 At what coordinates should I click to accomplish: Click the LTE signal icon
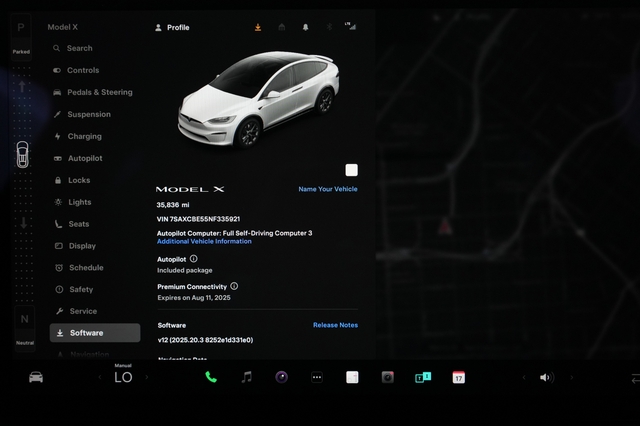[x=350, y=26]
